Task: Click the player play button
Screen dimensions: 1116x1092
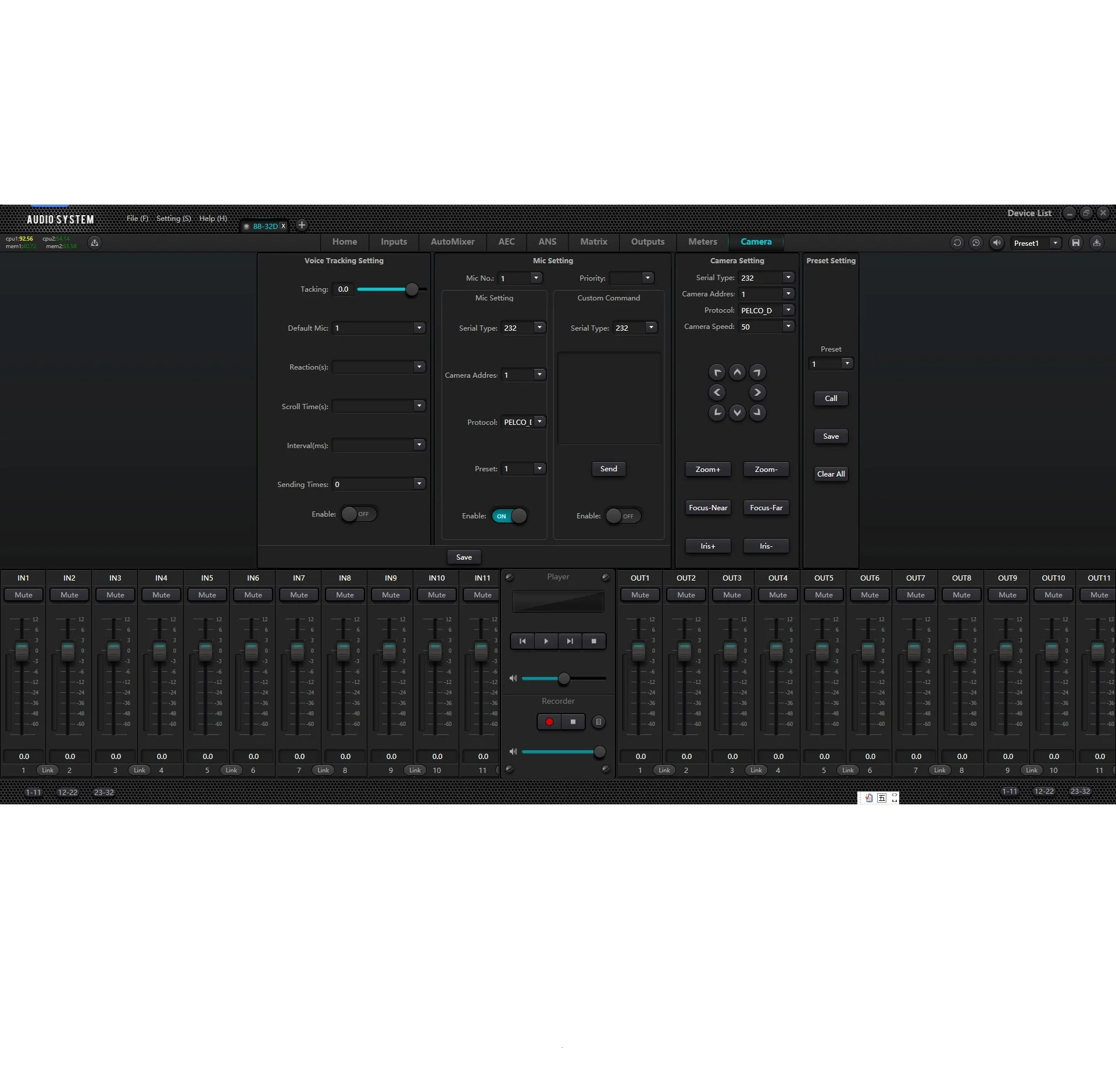Action: click(546, 641)
